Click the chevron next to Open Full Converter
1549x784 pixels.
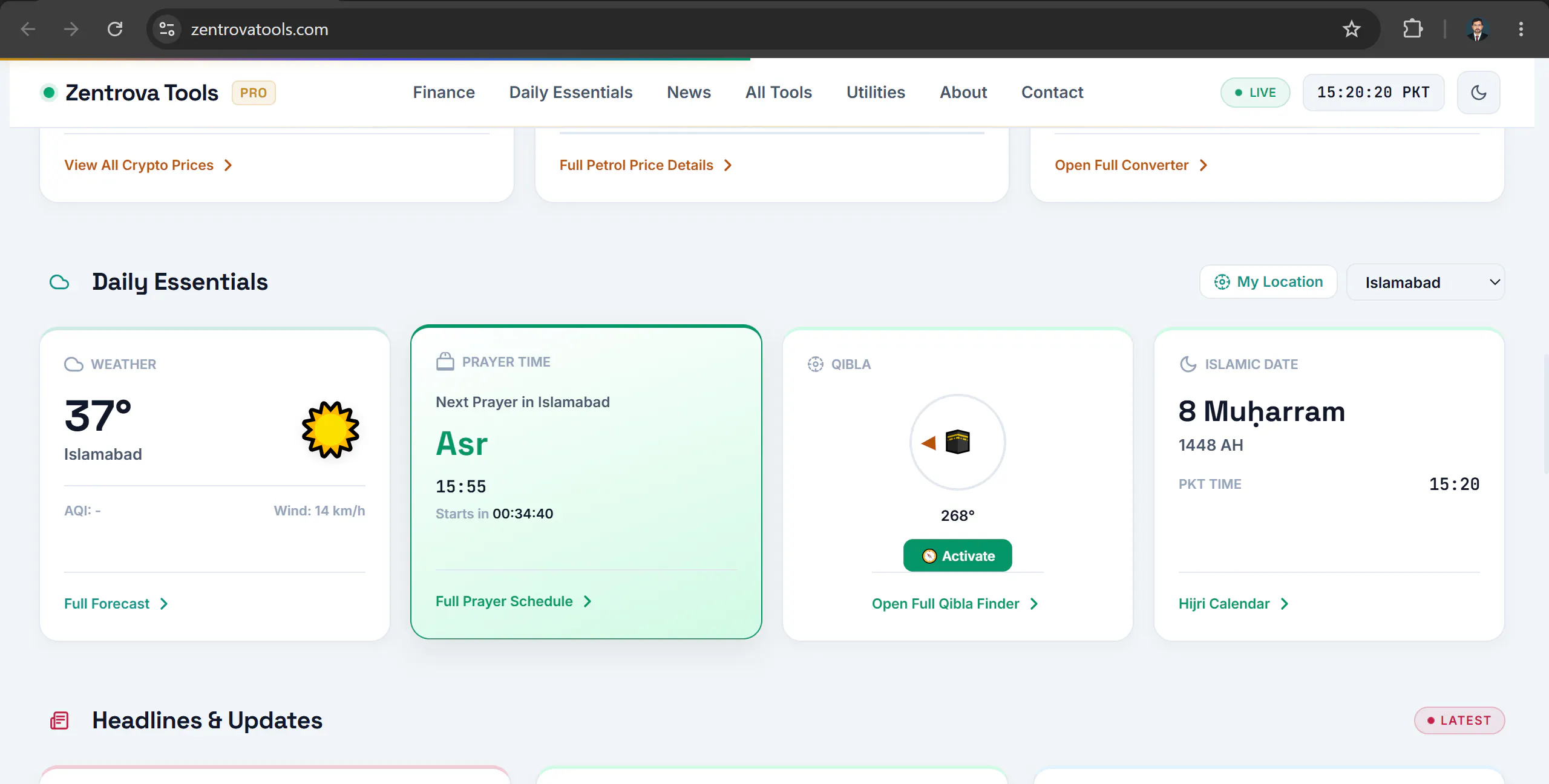coord(1204,165)
